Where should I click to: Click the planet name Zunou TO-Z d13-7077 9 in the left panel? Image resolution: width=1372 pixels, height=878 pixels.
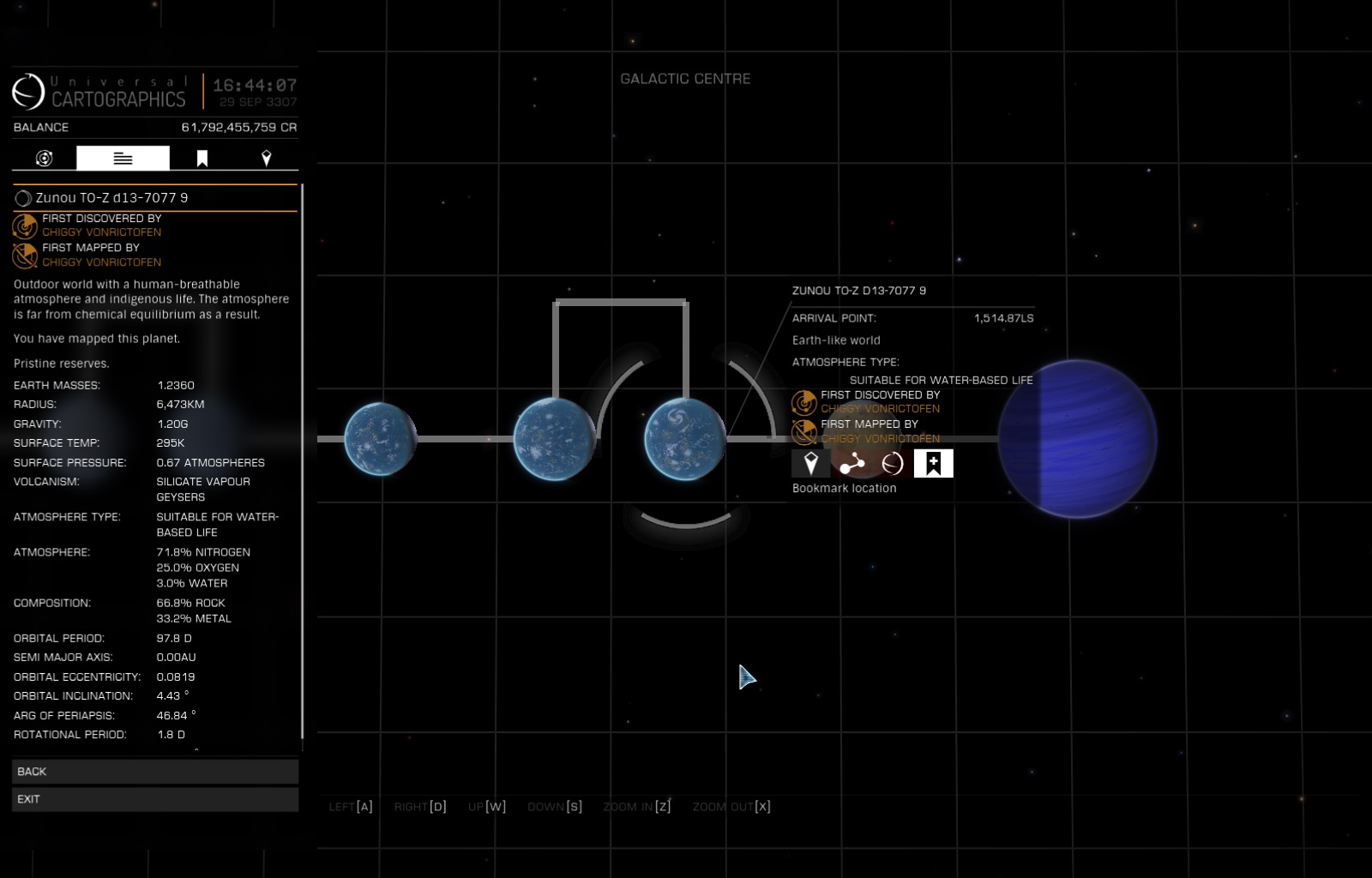[x=111, y=198]
